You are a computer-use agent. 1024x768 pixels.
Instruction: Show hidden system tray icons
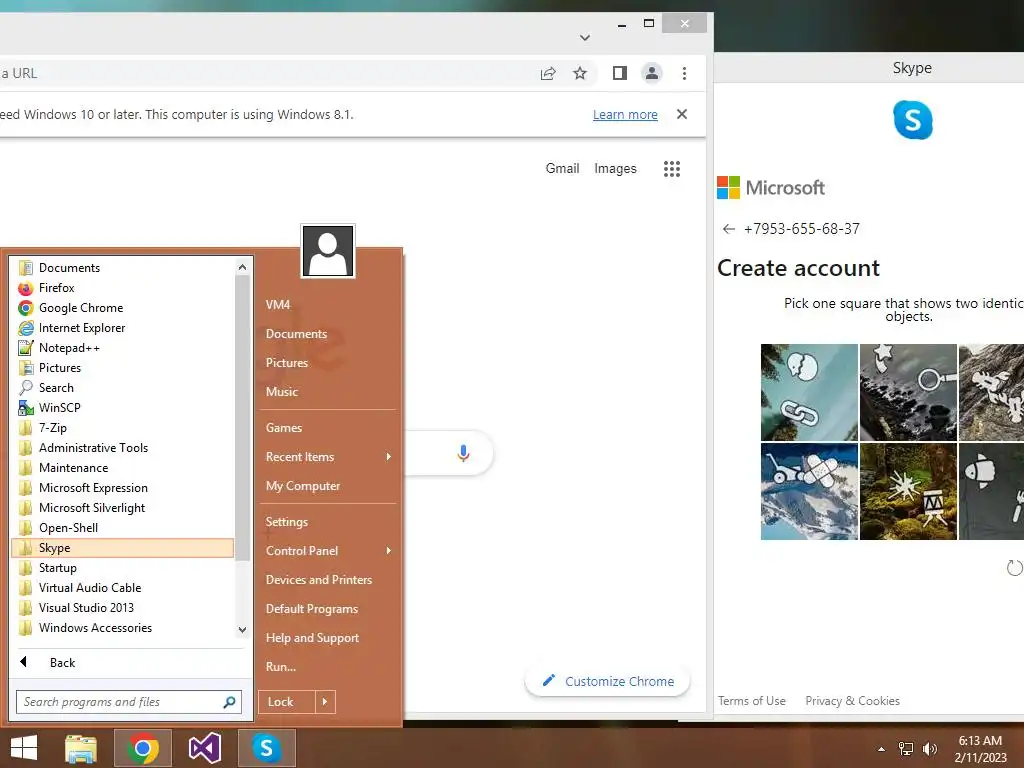[x=882, y=749]
